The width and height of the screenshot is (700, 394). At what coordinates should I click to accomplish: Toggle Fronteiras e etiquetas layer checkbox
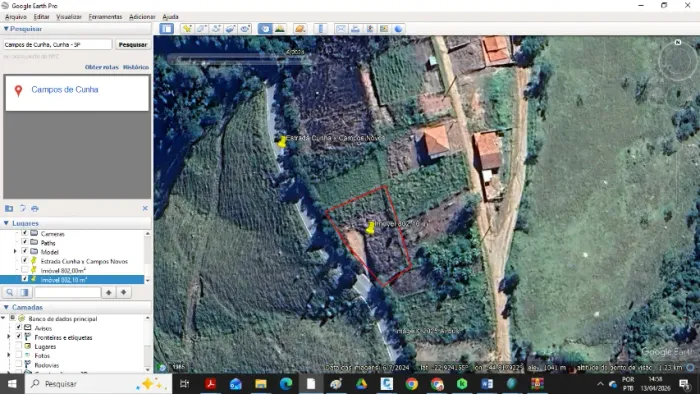coord(18,337)
